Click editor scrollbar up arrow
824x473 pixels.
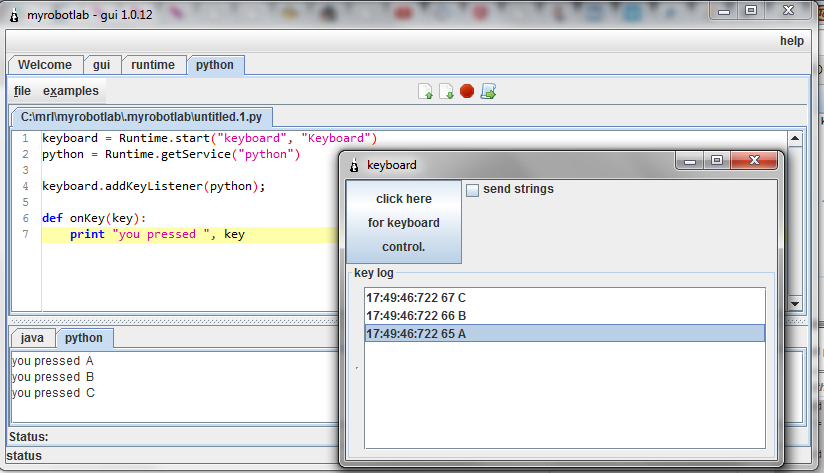[795, 139]
